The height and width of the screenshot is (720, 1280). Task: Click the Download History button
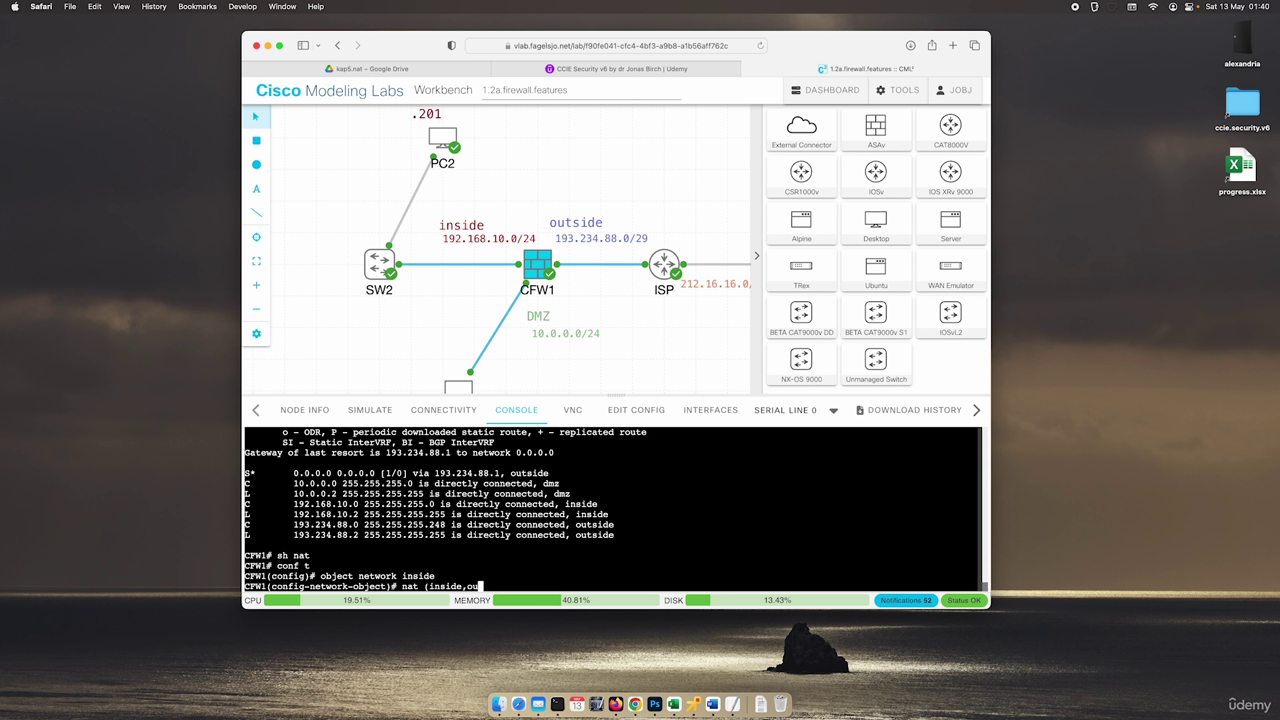pos(909,410)
